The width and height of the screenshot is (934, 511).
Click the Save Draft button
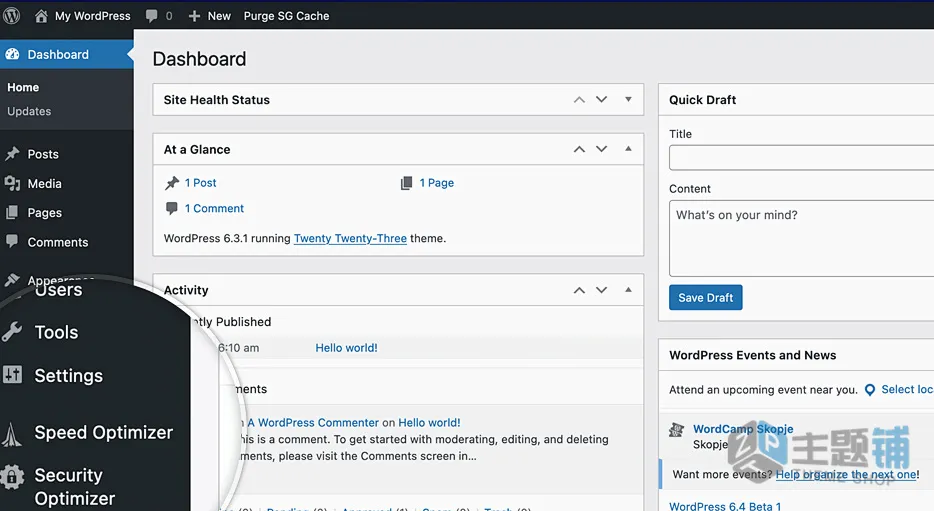(x=705, y=297)
